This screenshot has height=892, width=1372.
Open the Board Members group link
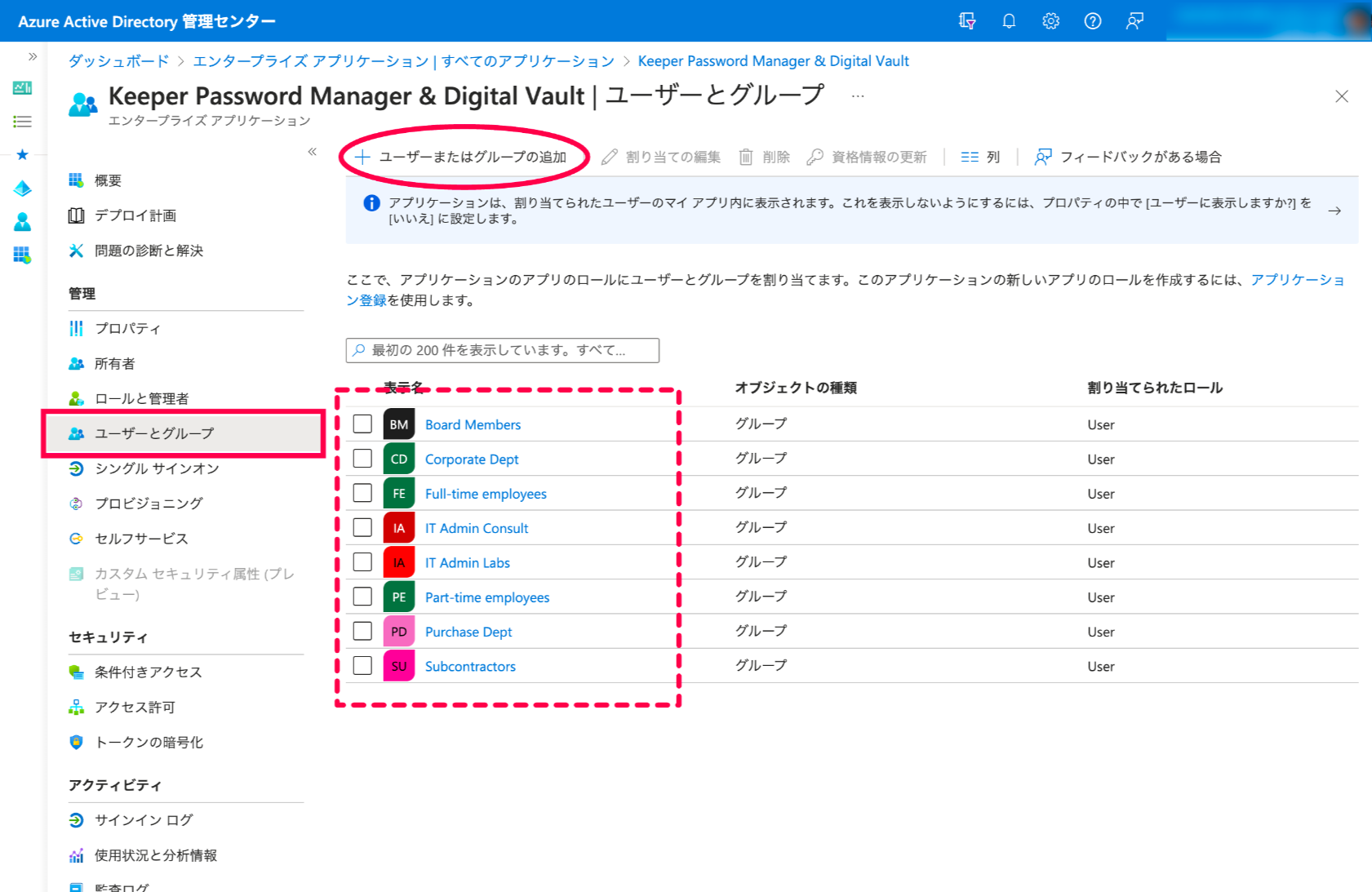point(473,424)
